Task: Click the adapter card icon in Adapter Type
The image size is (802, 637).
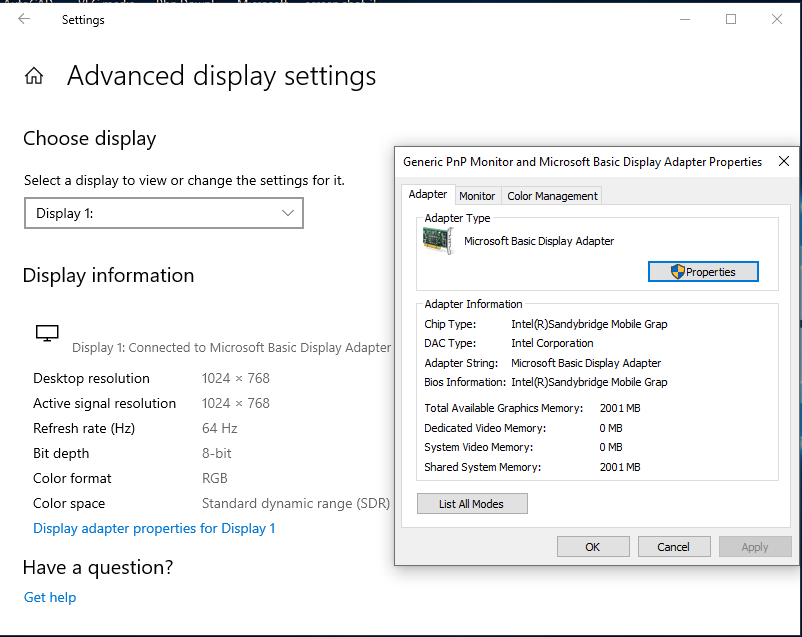Action: (x=438, y=240)
